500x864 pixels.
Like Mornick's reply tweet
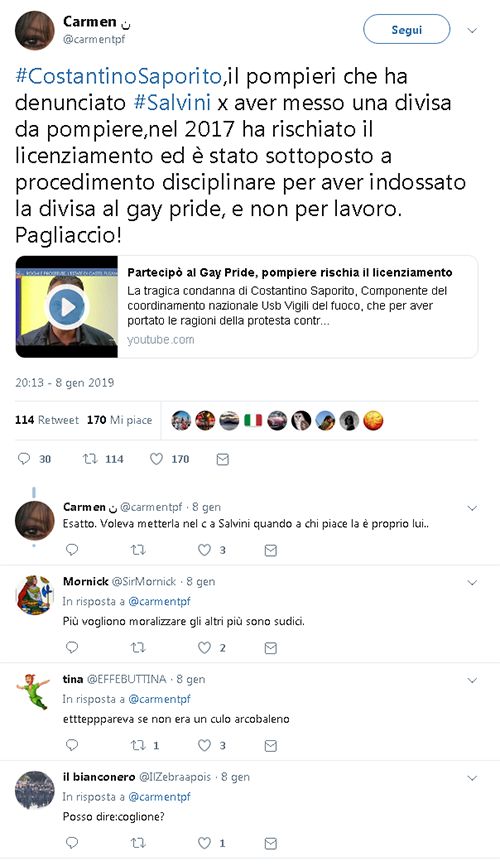tap(205, 647)
